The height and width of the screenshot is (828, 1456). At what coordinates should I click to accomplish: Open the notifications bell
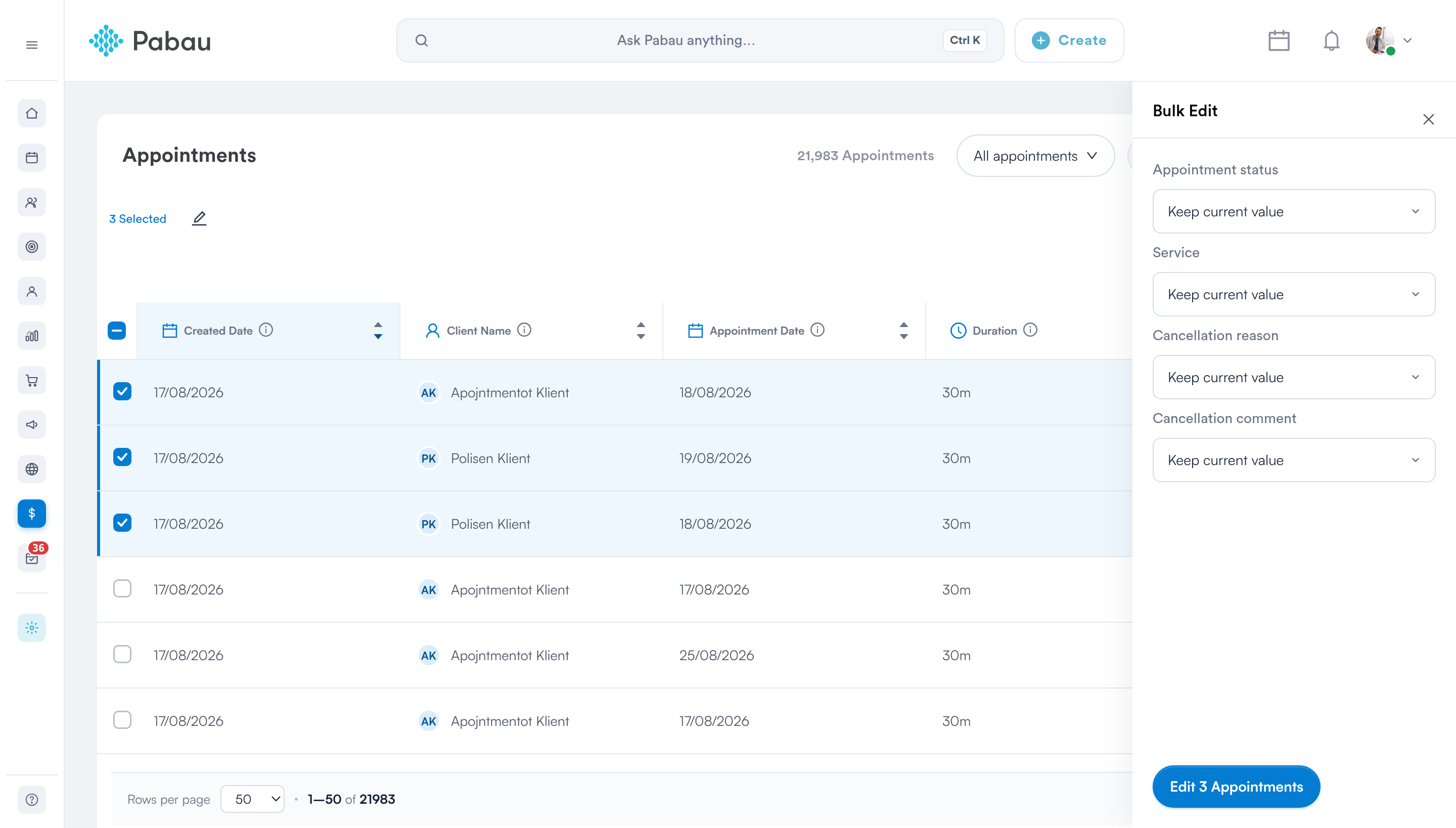(1332, 41)
